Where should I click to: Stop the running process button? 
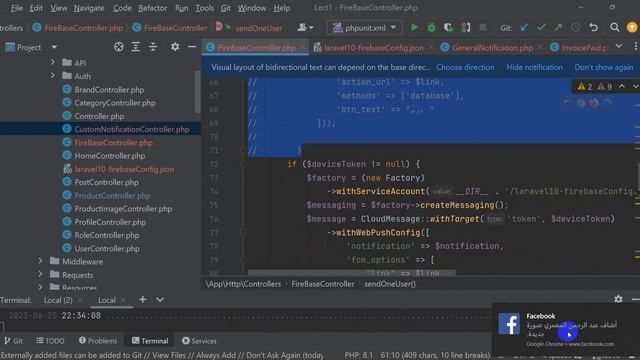(483, 28)
